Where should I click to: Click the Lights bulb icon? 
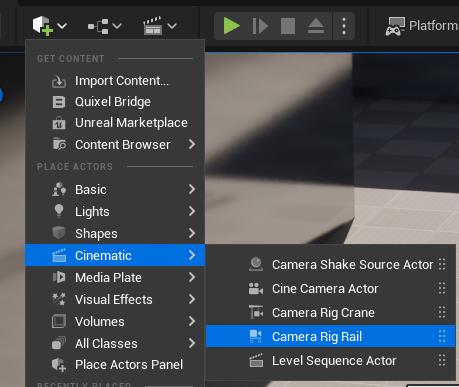pos(59,211)
